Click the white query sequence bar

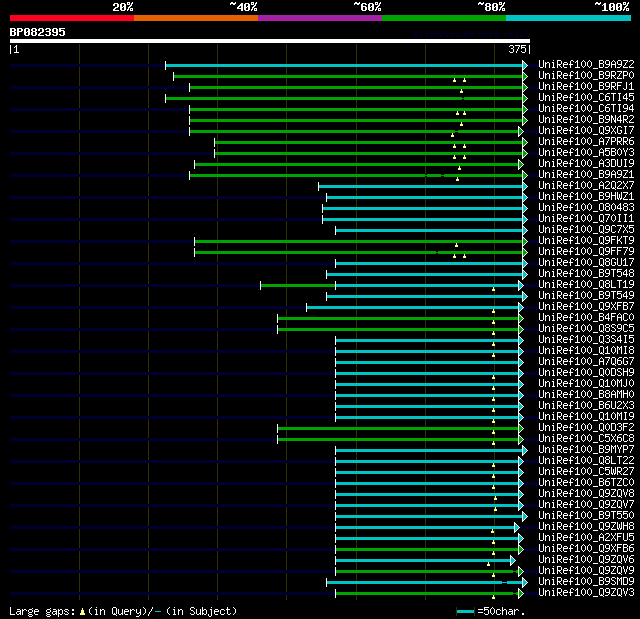270,41
